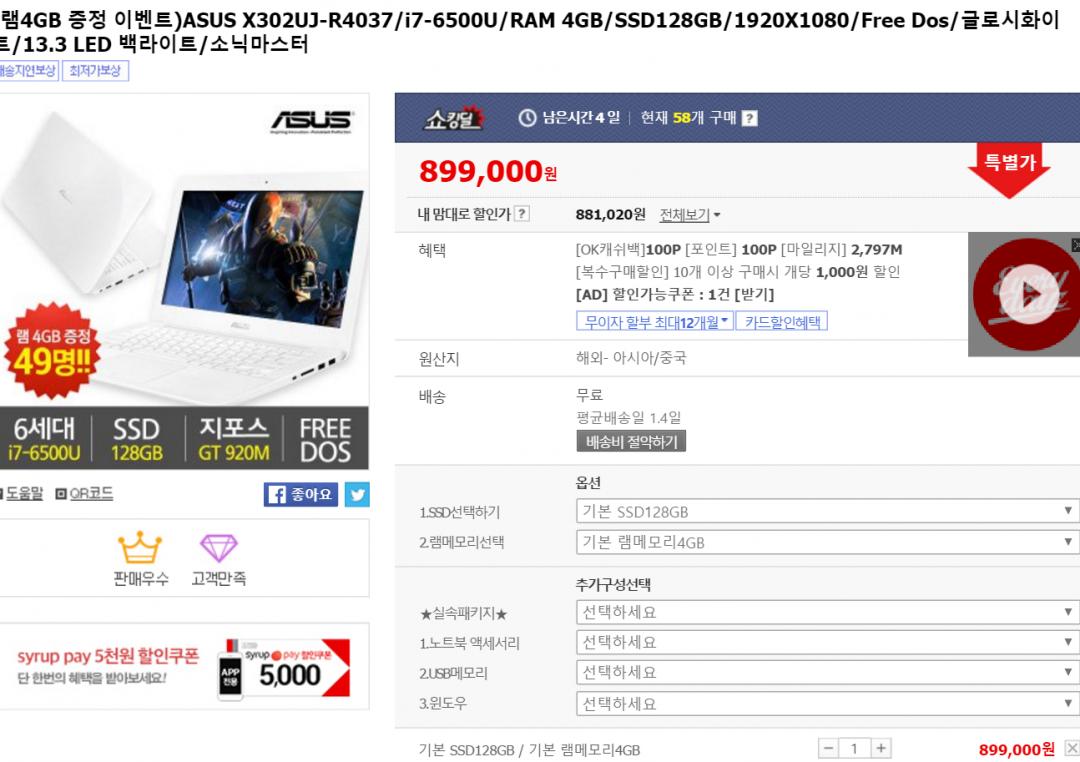This screenshot has width=1080, height=762.
Task: Expand the 노트북 액세서리 selection dropdown
Action: point(827,642)
